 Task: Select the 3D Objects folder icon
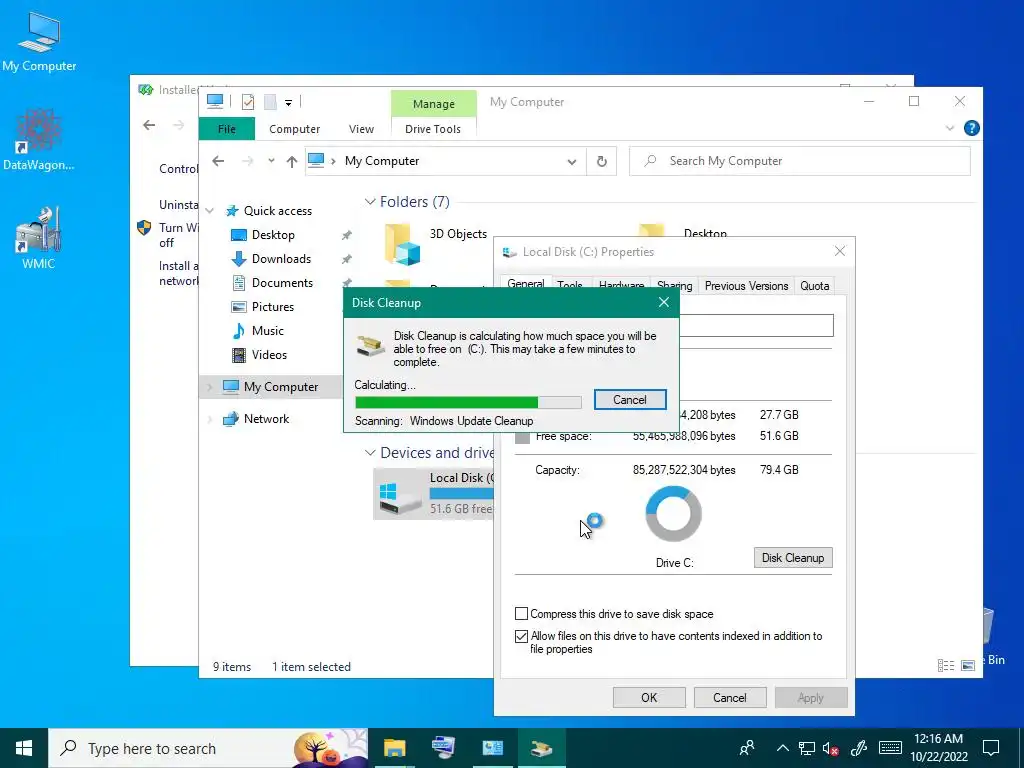coord(401,244)
